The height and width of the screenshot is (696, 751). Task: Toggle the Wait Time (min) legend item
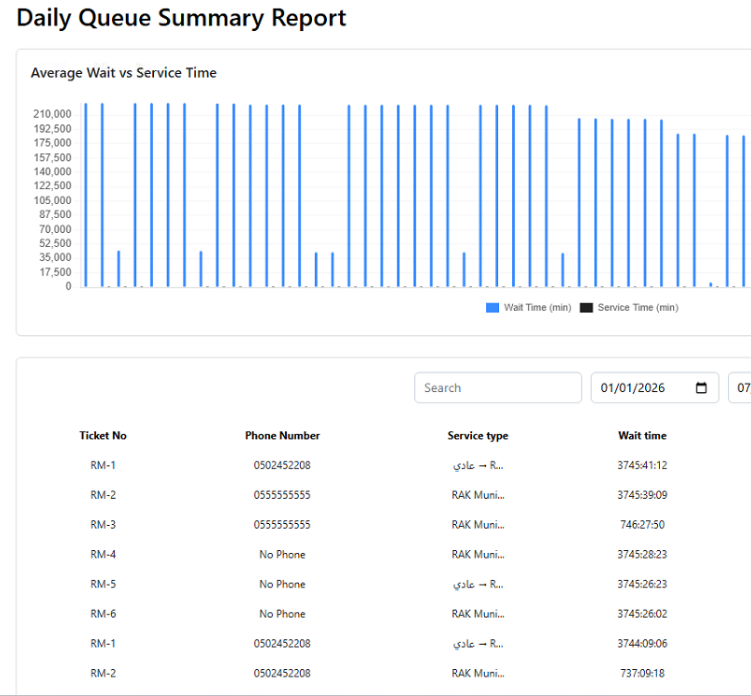click(528, 308)
